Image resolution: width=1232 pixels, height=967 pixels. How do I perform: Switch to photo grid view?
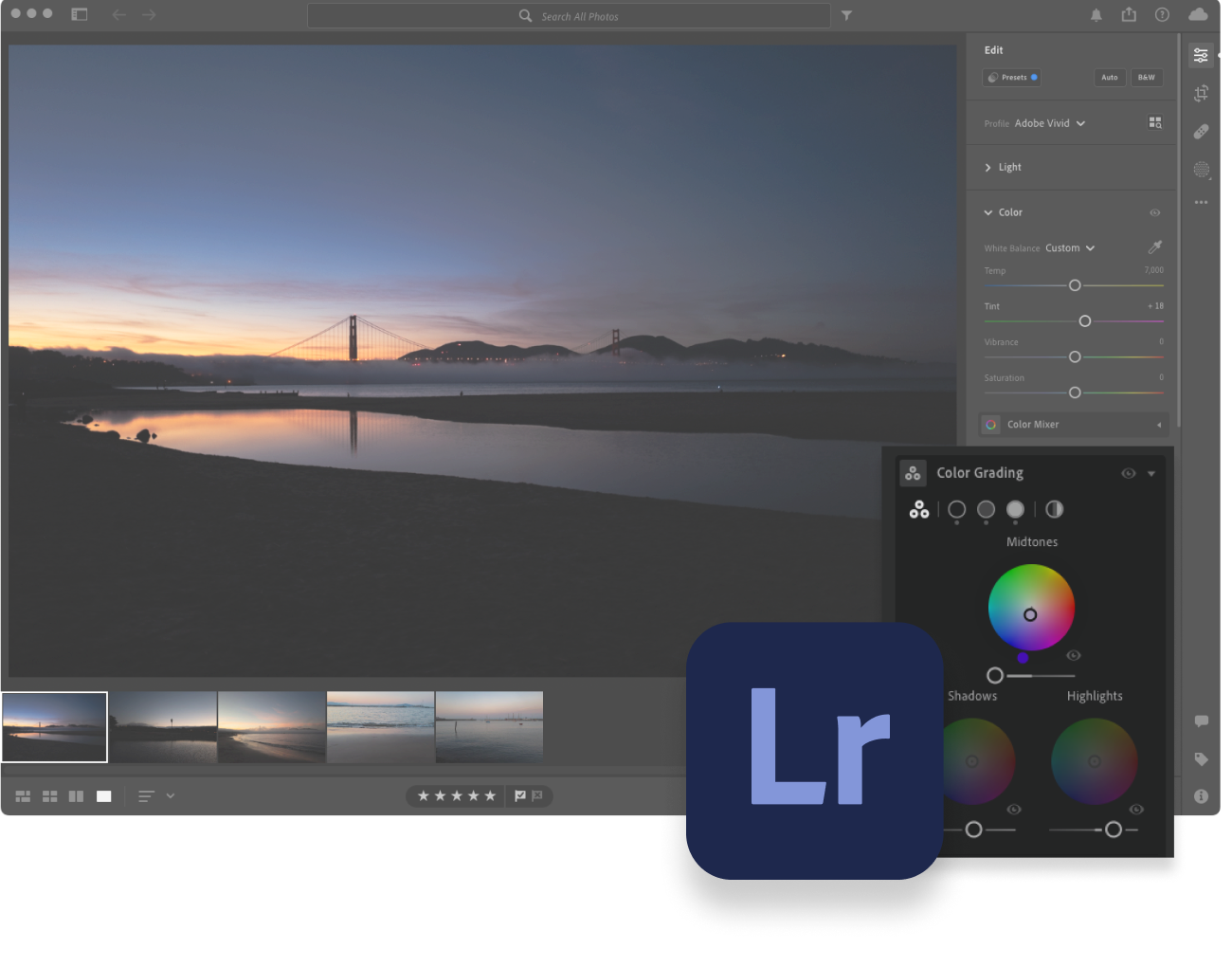23,796
